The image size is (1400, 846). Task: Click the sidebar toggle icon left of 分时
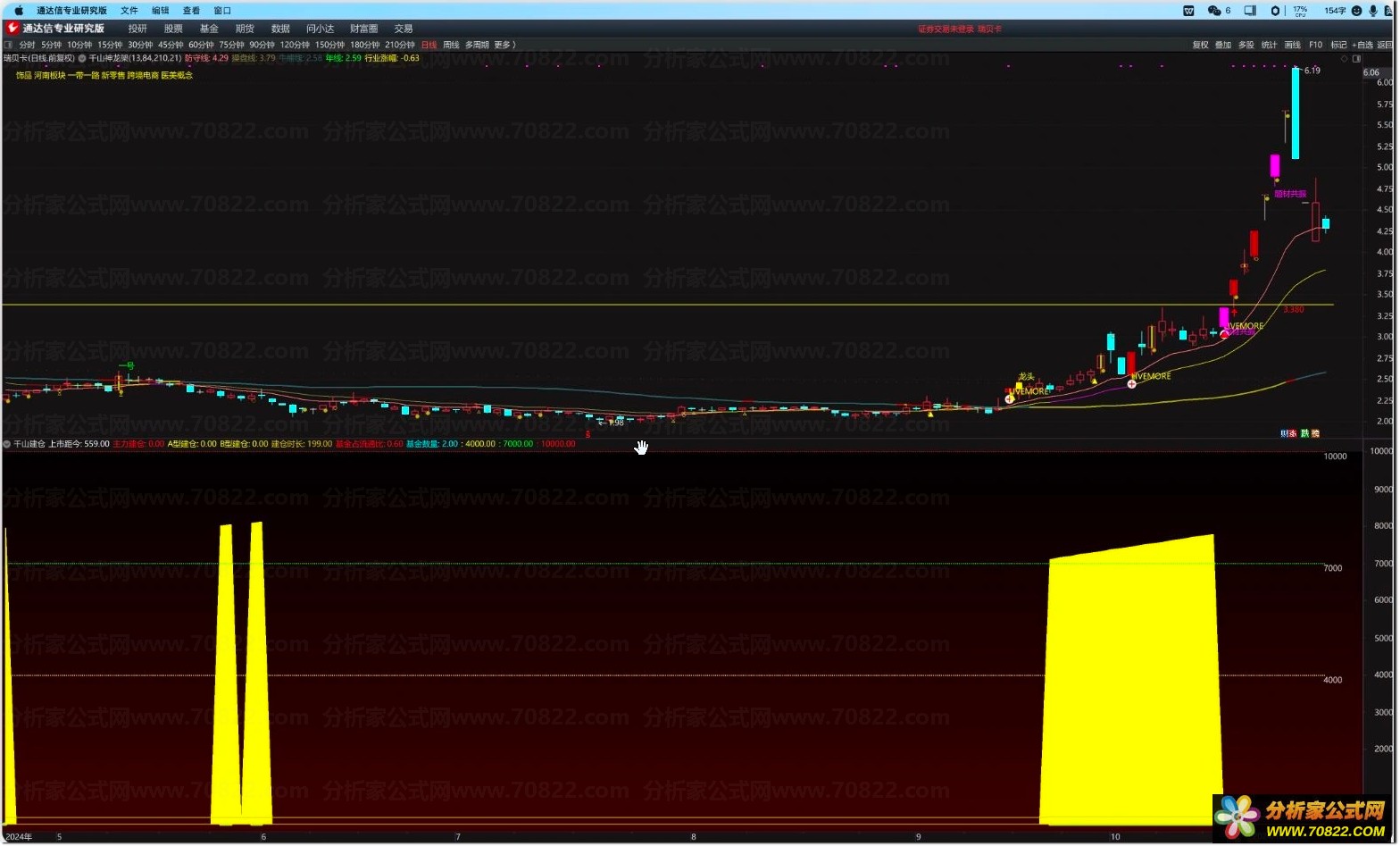(9, 45)
